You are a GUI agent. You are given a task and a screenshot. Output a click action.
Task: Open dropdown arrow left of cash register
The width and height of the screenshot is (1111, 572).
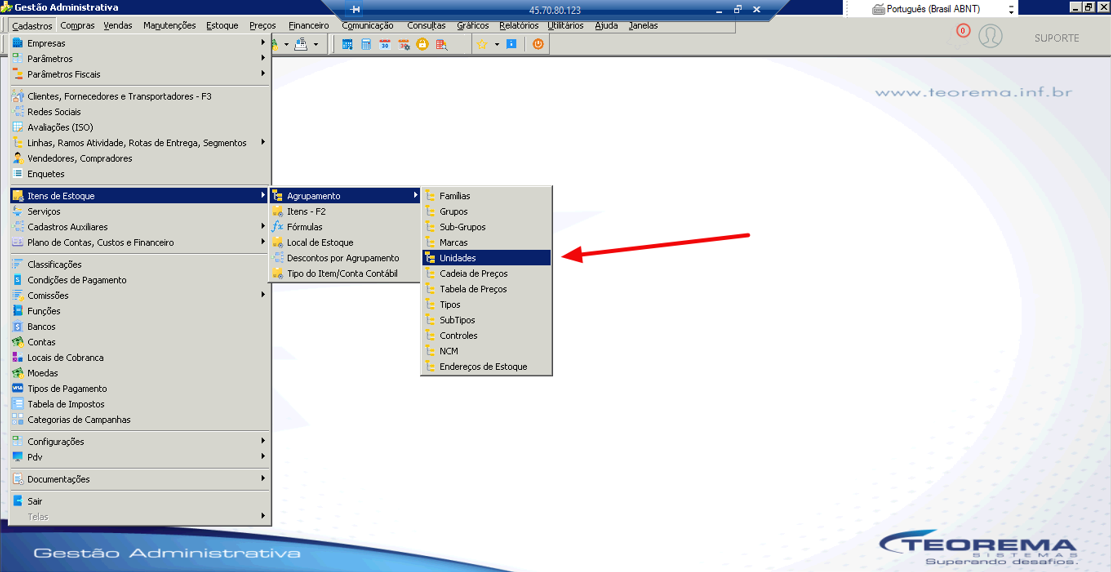[x=286, y=44]
